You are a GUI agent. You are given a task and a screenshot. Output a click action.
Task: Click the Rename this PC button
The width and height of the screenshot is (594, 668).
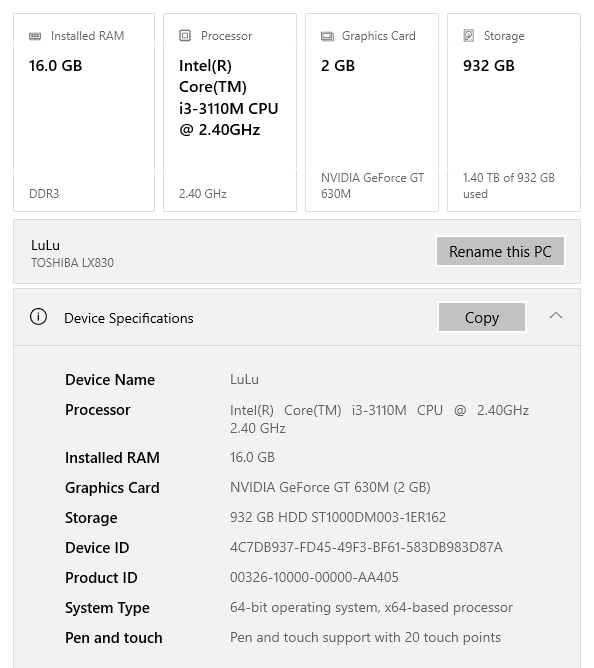point(500,251)
